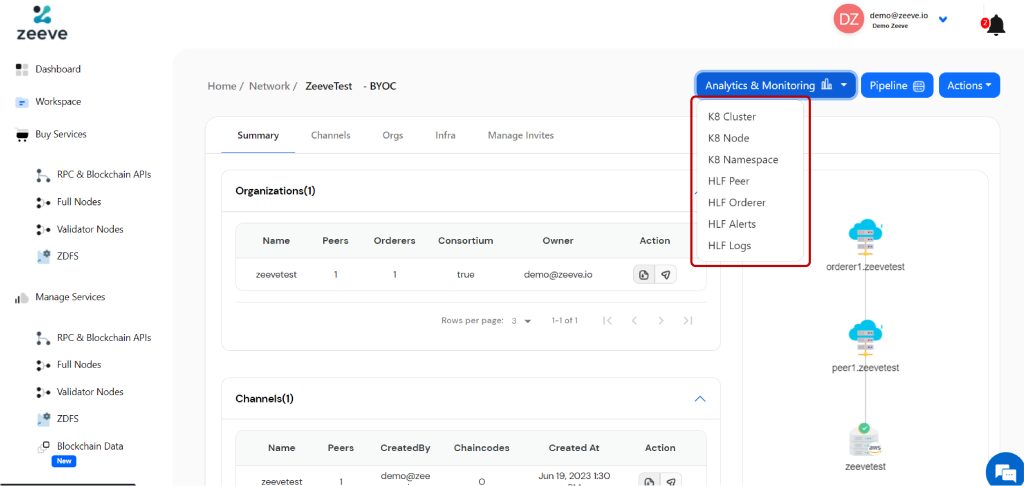Select K8 Cluster from the menu
Screen dimensions: 1024x486
tap(732, 117)
